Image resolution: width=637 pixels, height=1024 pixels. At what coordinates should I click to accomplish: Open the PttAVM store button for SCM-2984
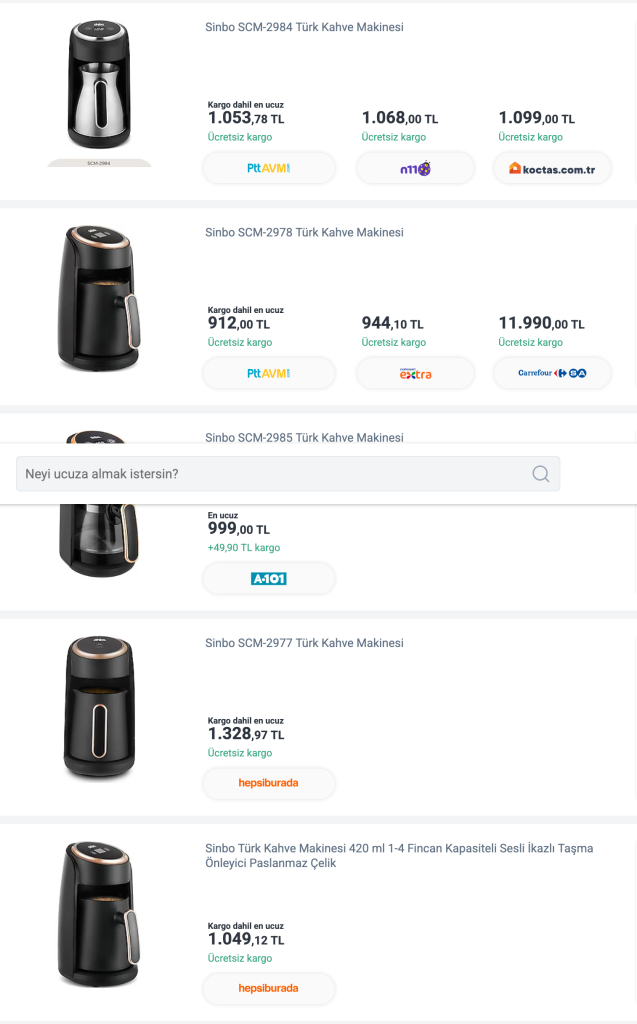click(x=269, y=168)
